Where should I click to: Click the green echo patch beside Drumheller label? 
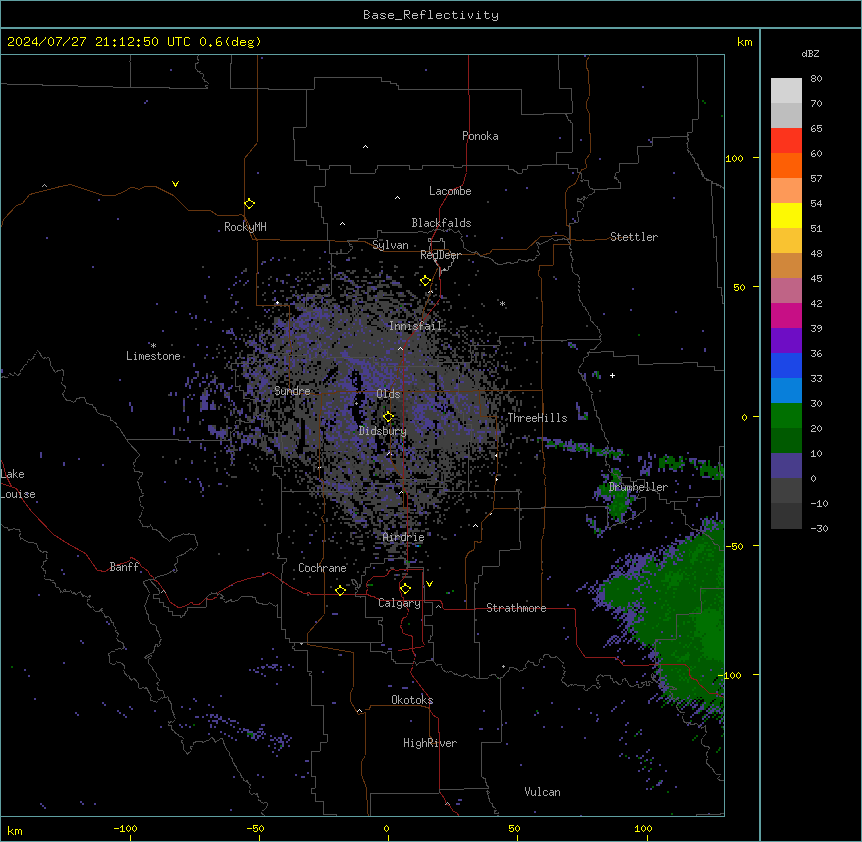tap(618, 497)
